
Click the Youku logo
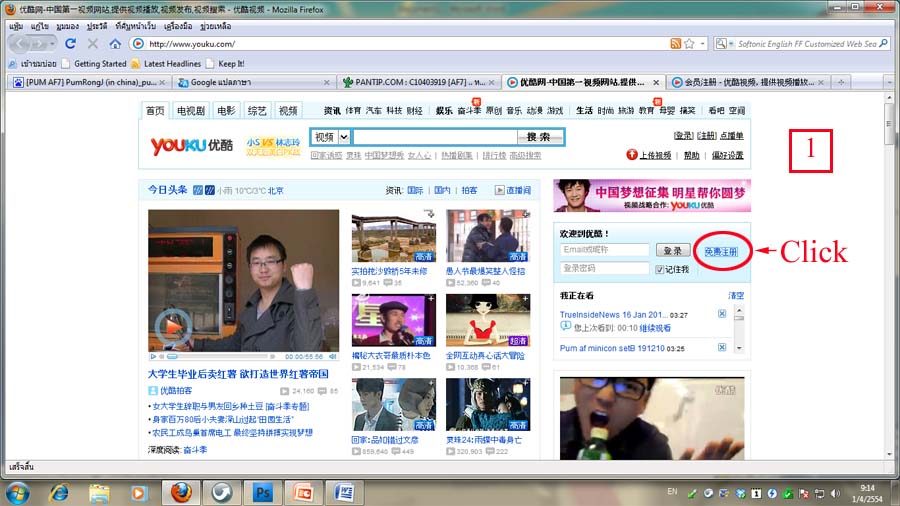click(192, 146)
